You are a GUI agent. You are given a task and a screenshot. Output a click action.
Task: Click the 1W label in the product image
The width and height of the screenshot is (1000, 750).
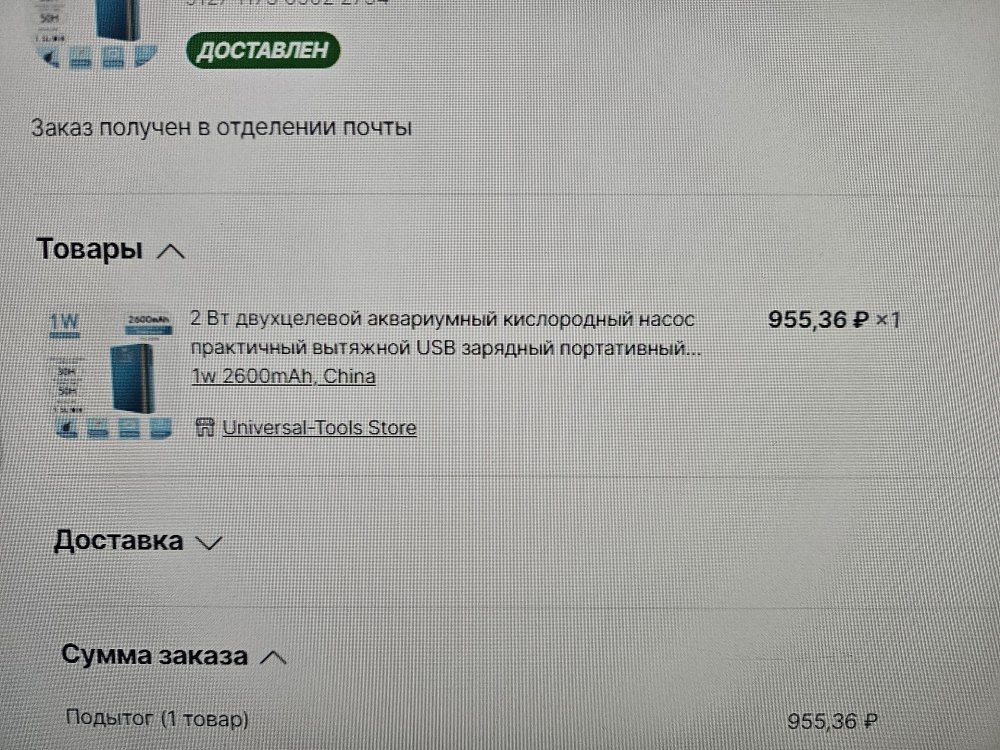pos(64,323)
